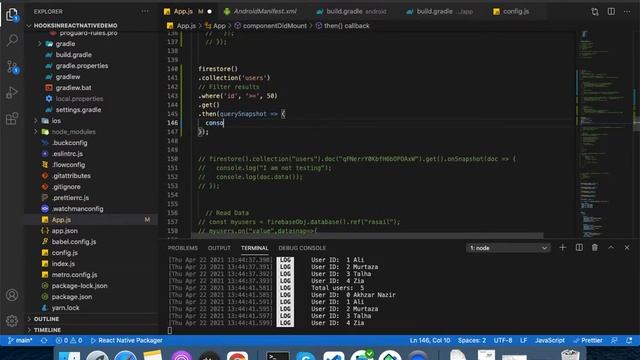Switch to the build.gradle android tab
The width and height of the screenshot is (640, 360).
(x=351, y=11)
